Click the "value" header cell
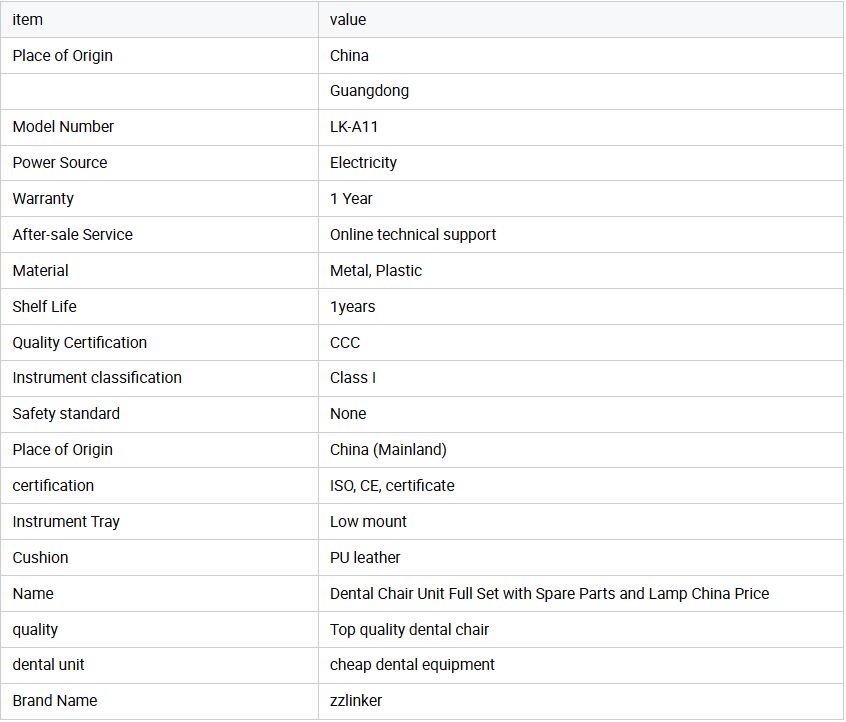 (348, 20)
